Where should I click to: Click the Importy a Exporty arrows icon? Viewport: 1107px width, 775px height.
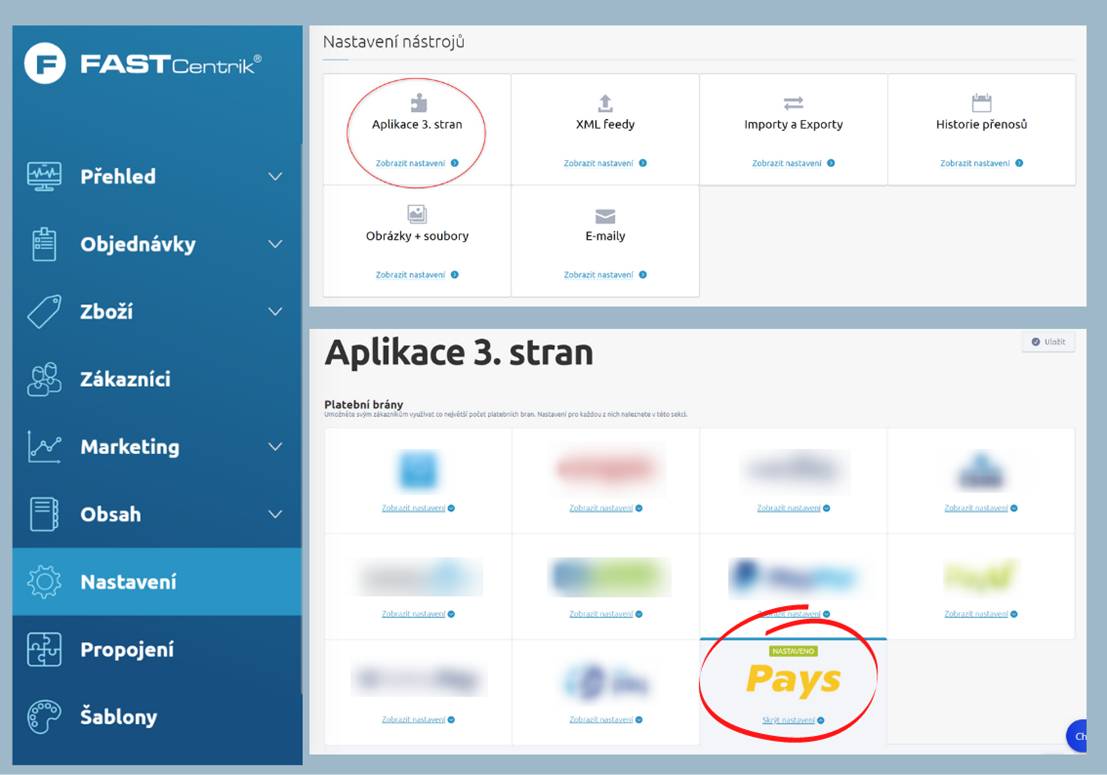click(x=794, y=103)
